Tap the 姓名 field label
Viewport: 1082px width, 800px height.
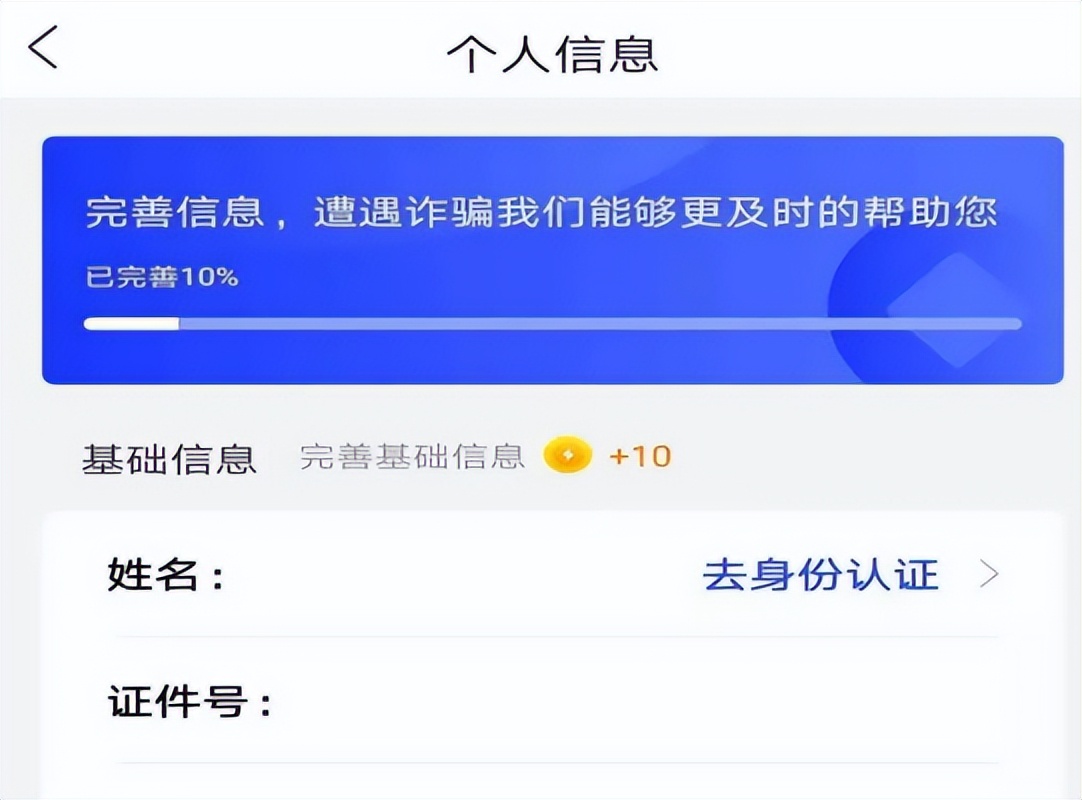click(148, 574)
